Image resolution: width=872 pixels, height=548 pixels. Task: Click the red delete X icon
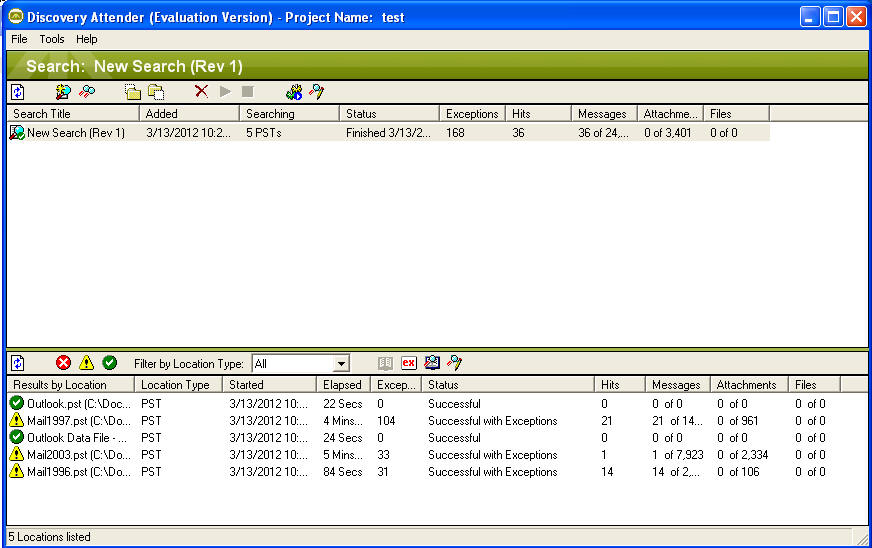[201, 92]
